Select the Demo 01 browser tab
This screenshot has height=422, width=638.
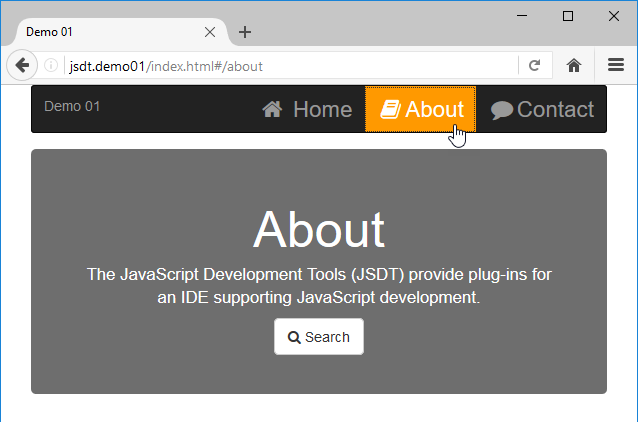click(x=121, y=32)
